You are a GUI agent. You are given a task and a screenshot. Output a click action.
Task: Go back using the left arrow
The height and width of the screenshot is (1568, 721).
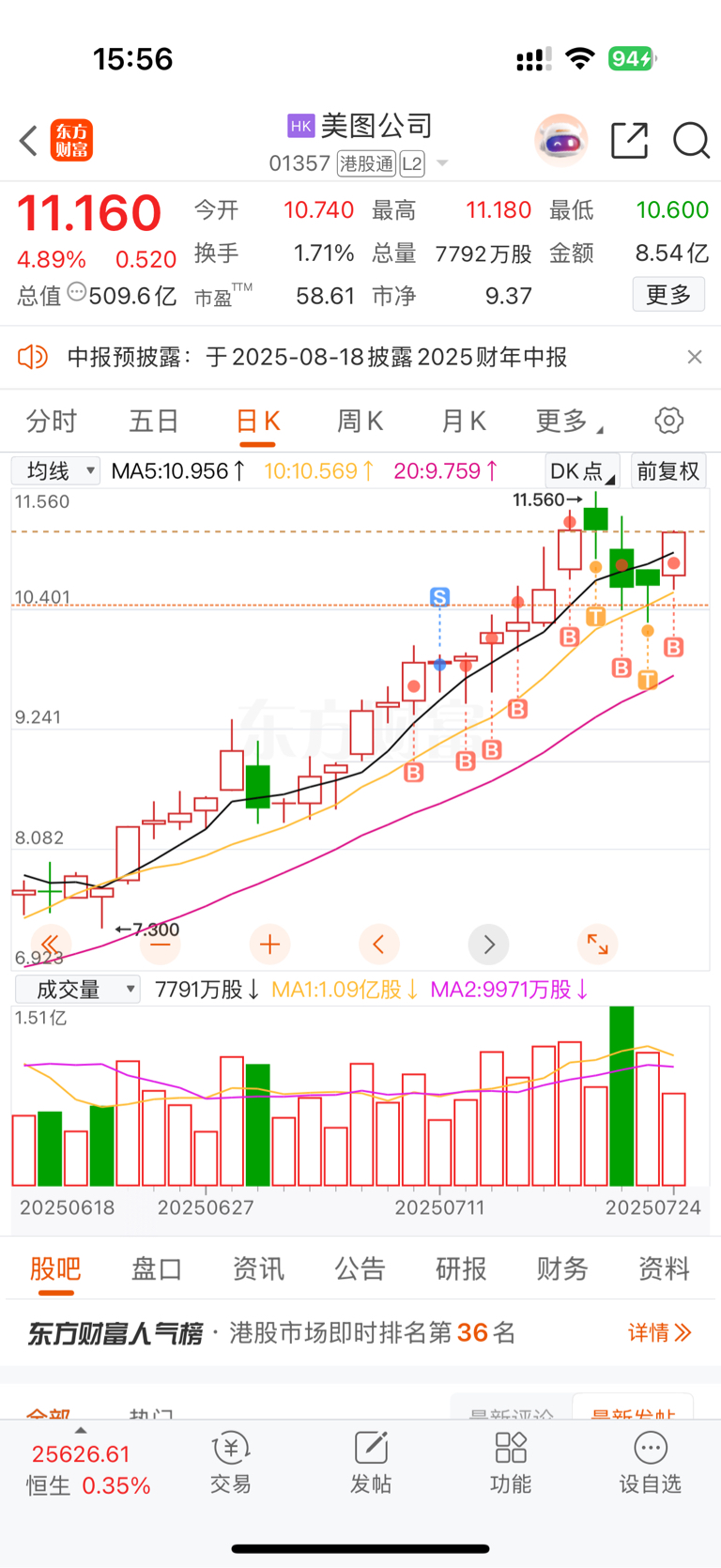pyautogui.click(x=28, y=141)
